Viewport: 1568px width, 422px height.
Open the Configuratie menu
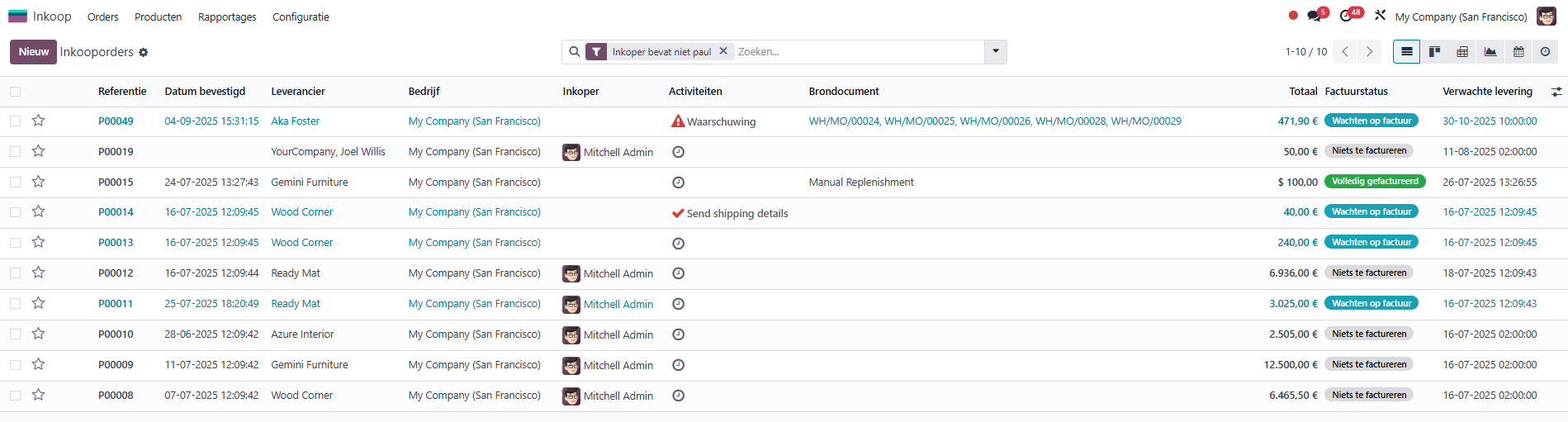point(301,17)
